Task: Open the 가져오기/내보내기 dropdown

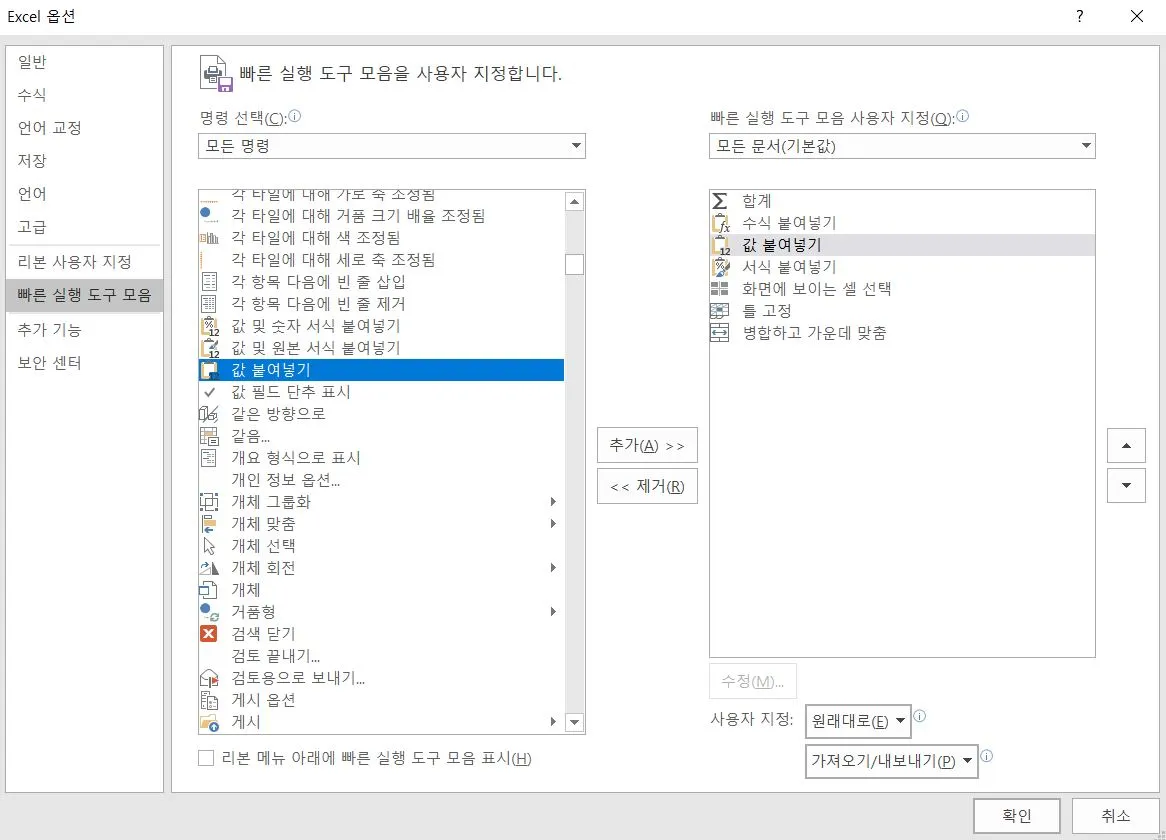Action: coord(890,761)
